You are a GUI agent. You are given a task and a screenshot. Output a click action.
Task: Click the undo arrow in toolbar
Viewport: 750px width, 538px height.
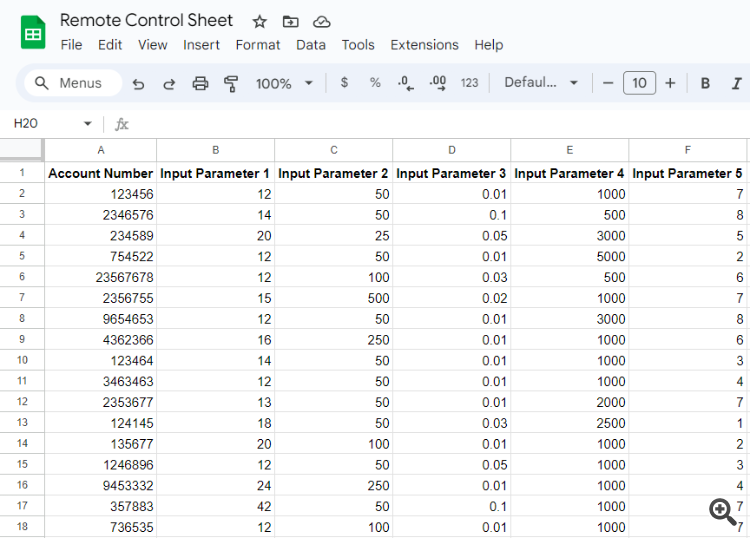(138, 83)
